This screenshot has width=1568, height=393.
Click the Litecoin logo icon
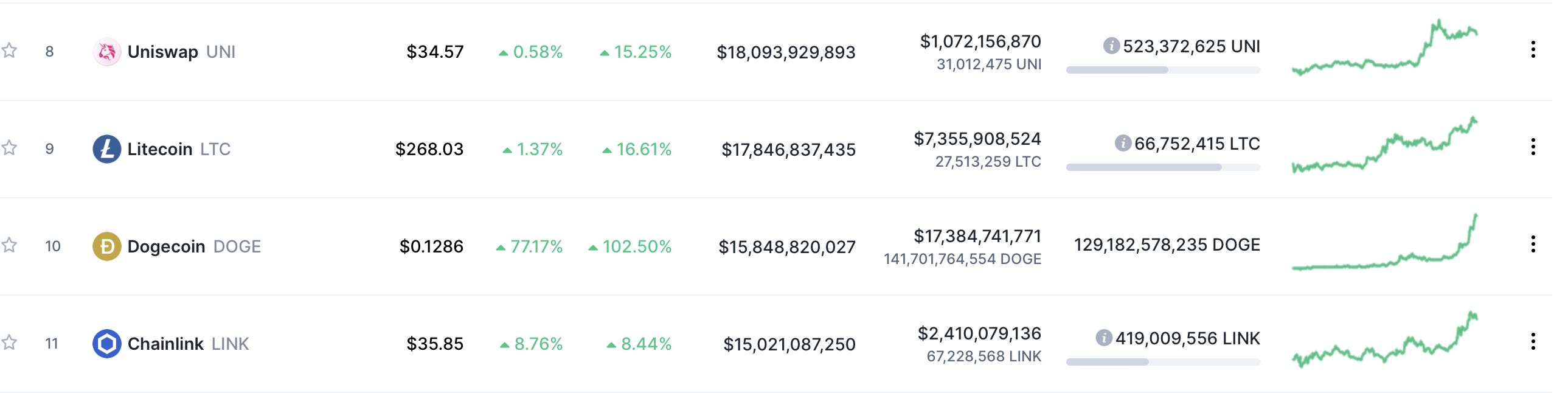pyautogui.click(x=107, y=149)
